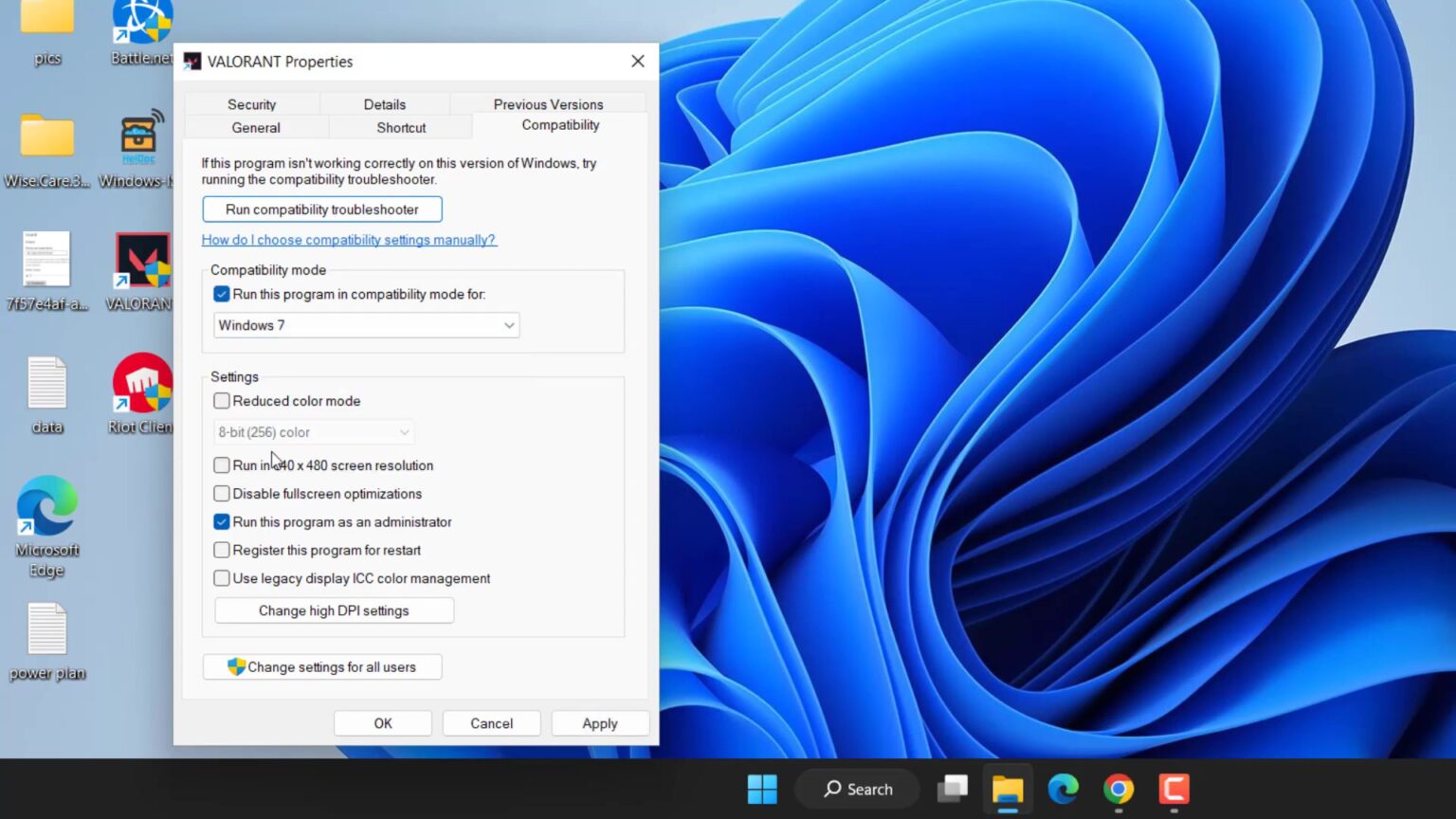Switch to the Security tab
The width and height of the screenshot is (1456, 819).
(251, 104)
